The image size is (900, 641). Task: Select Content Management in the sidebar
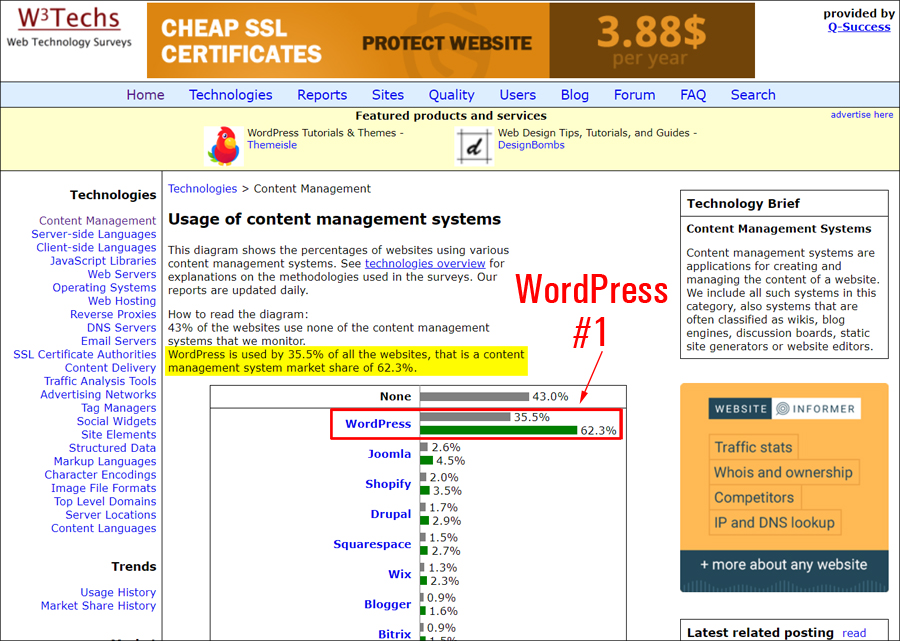click(98, 220)
